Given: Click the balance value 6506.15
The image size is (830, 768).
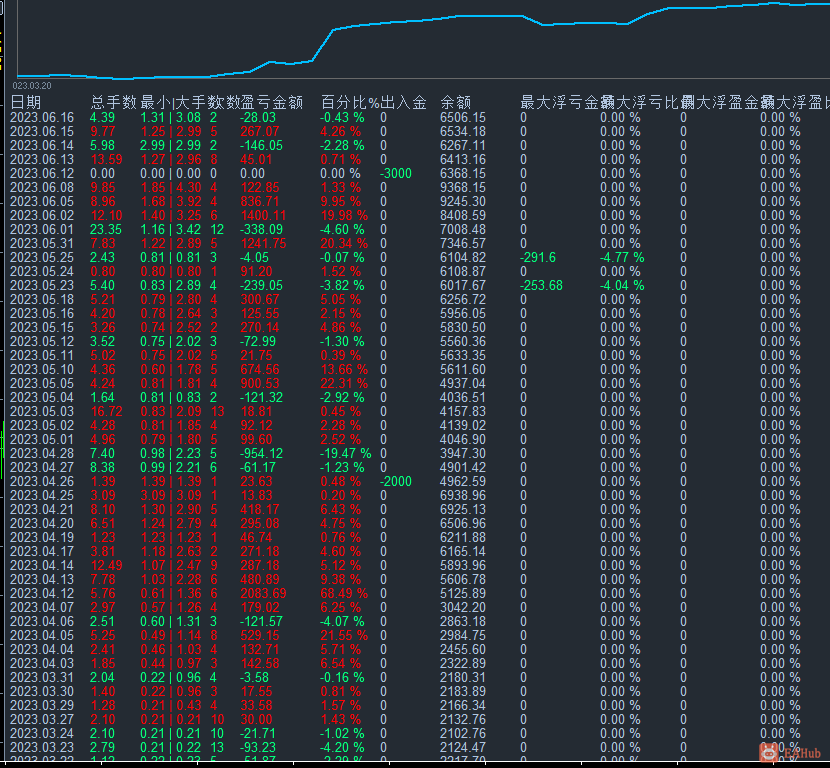Looking at the screenshot, I should [x=463, y=117].
